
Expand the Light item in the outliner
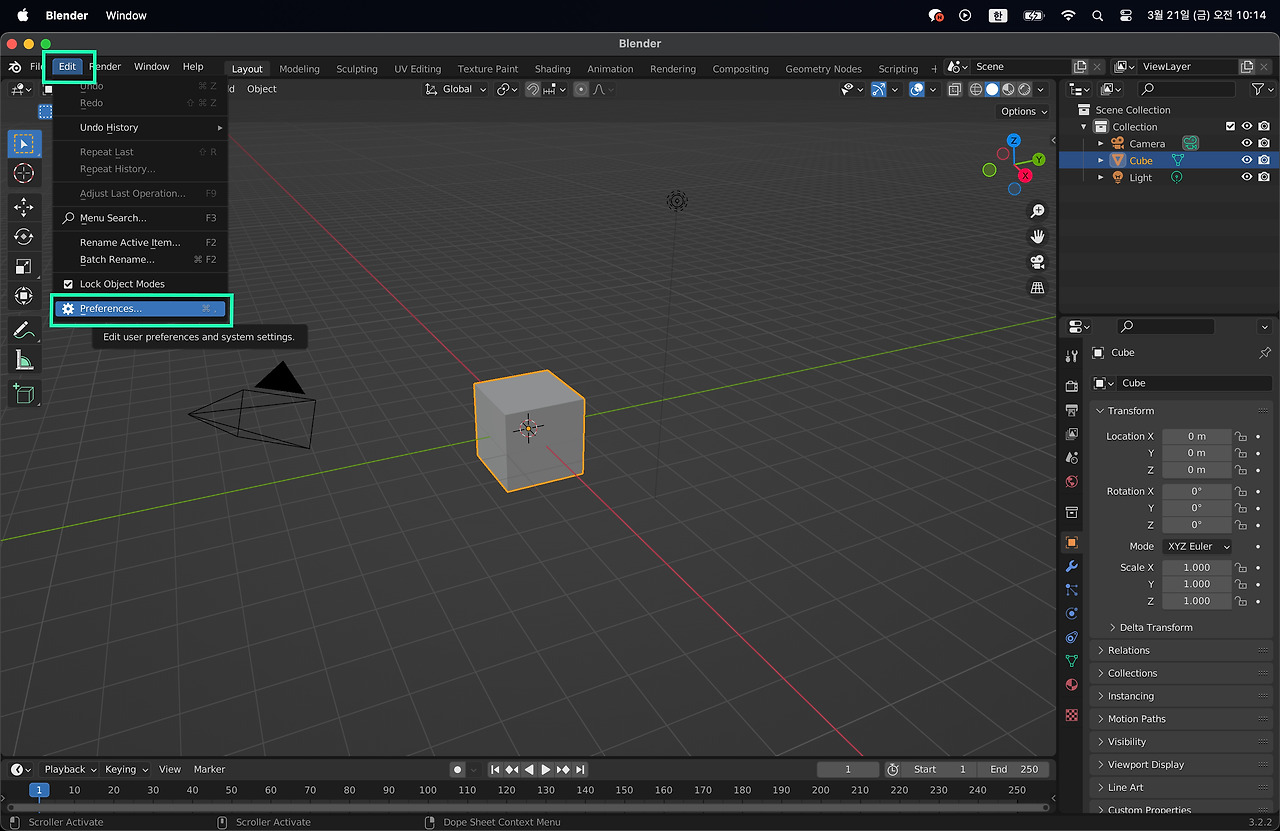(x=1101, y=178)
